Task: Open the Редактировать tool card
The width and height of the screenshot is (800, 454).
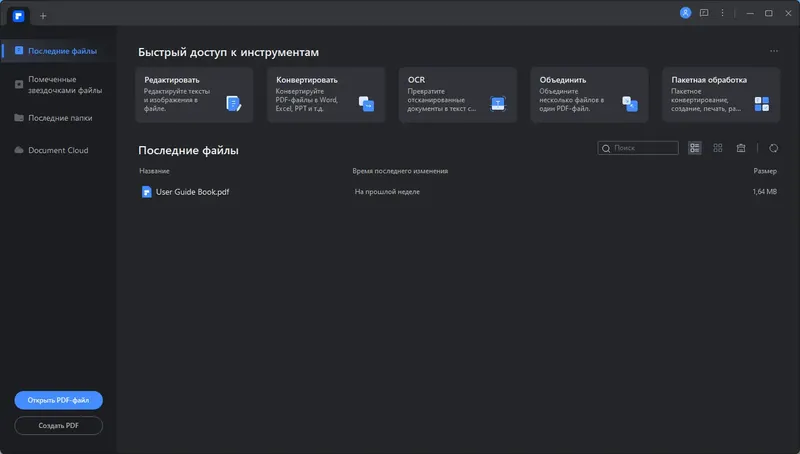Action: [x=194, y=95]
